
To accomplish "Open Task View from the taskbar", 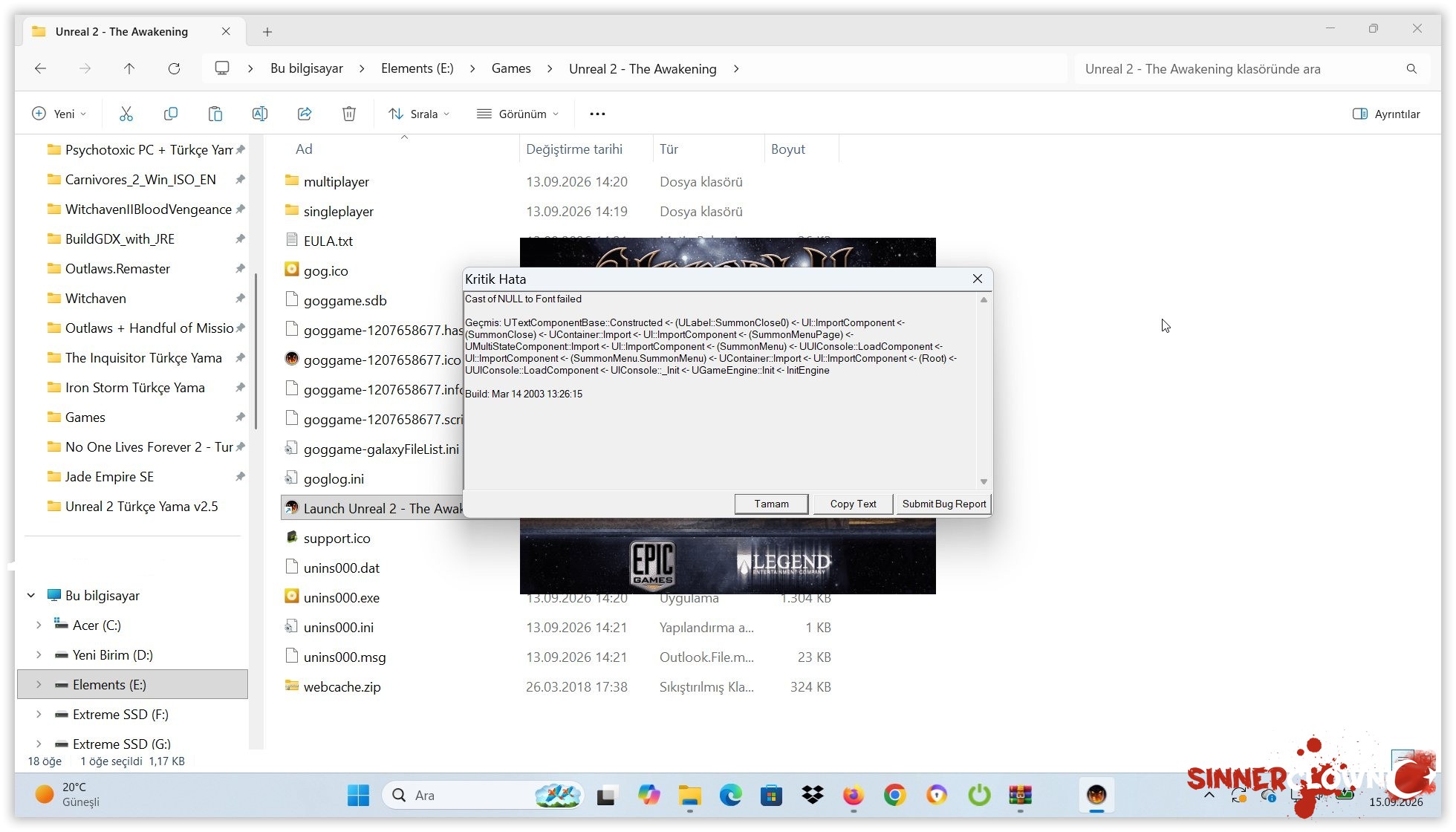I will click(x=607, y=795).
